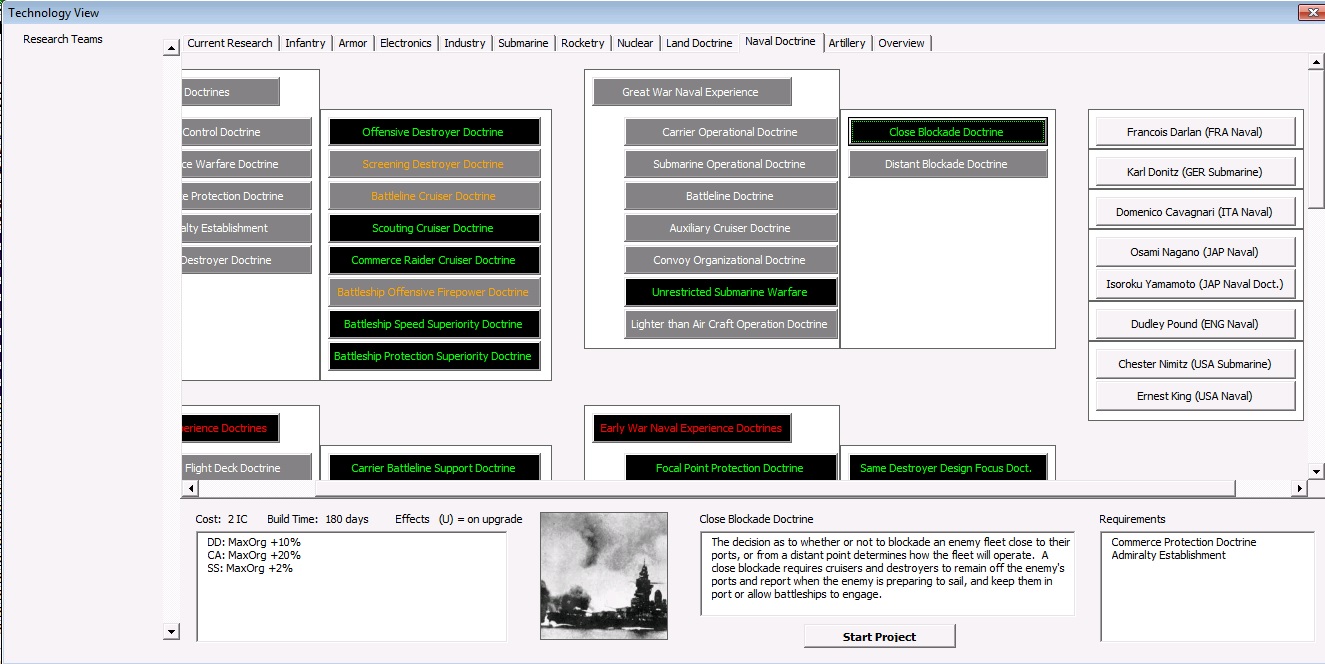1325x664 pixels.
Task: Switch to the Submarine tab
Action: [x=523, y=43]
